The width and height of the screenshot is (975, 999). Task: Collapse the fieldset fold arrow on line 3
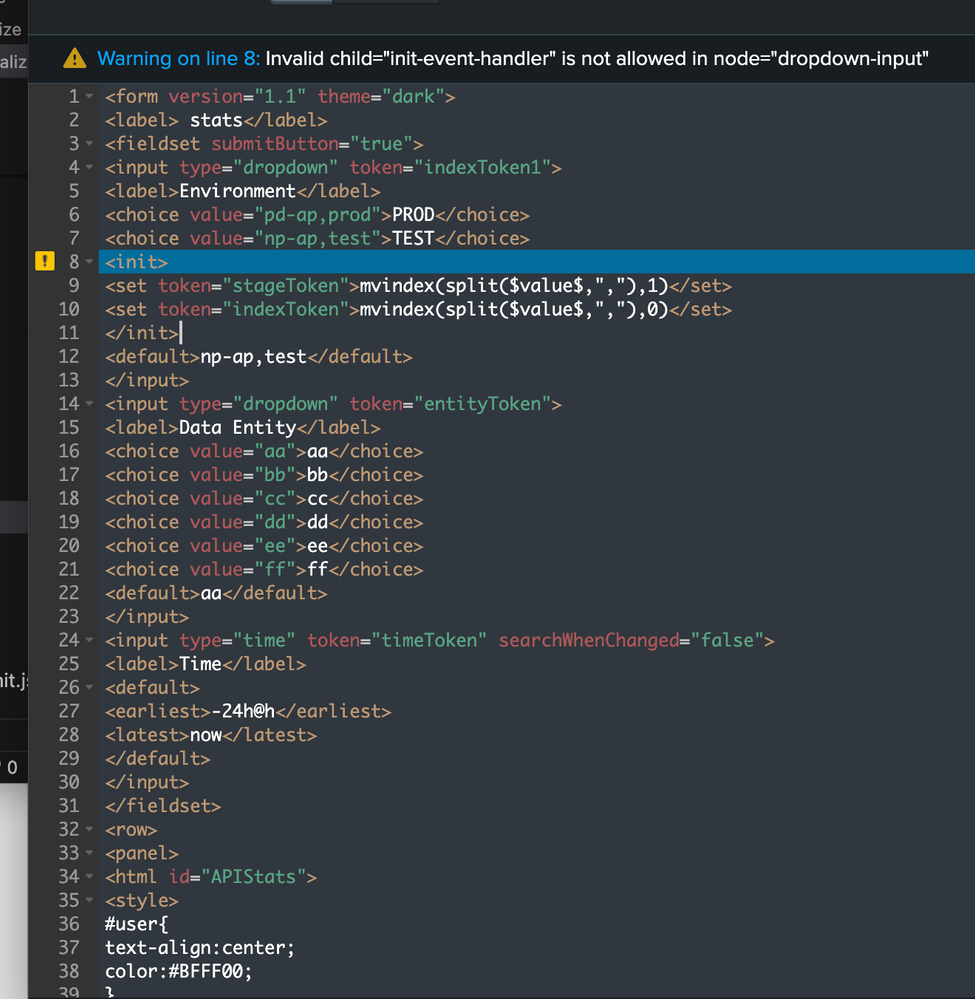89,143
